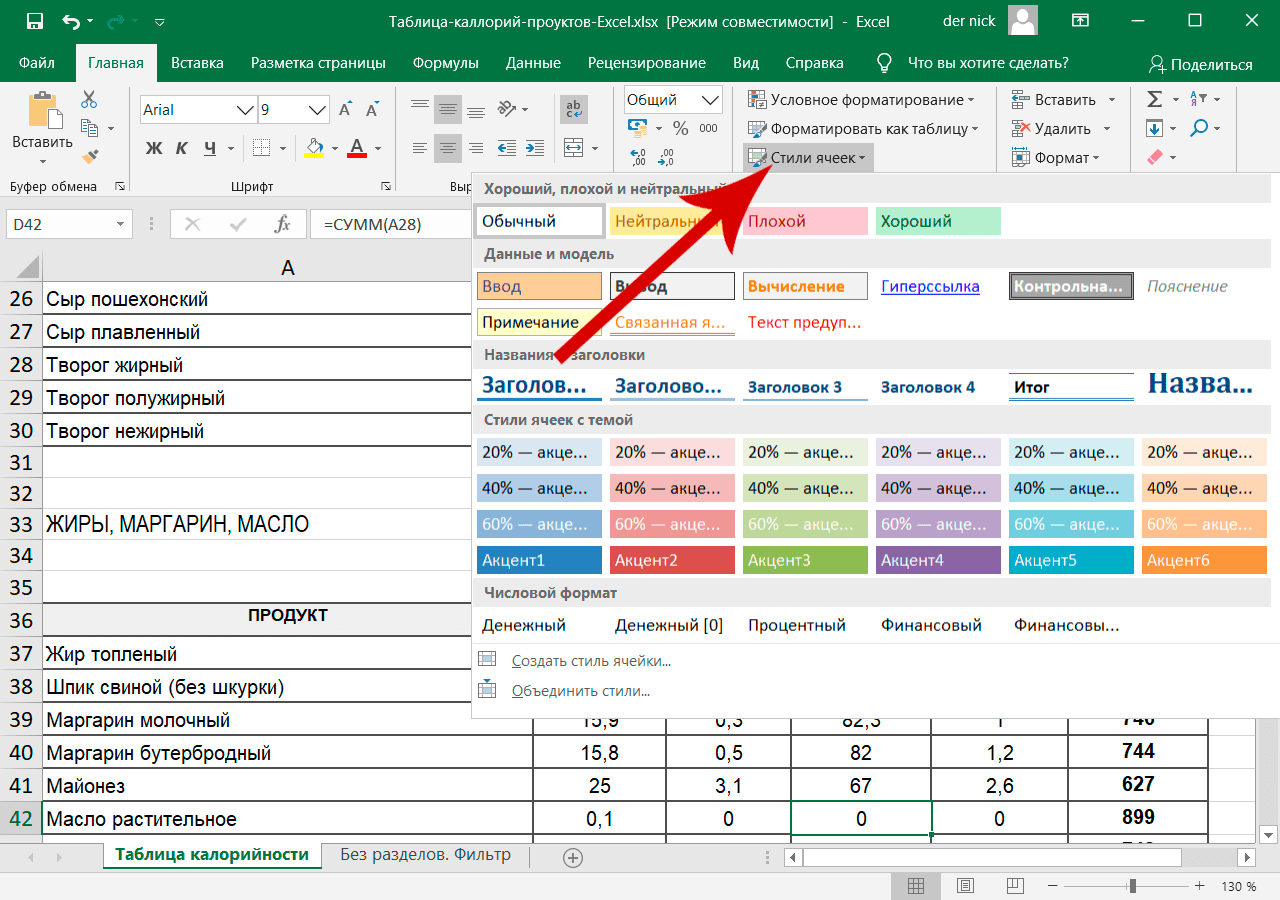Toggle center horizontal alignment
The width and height of the screenshot is (1280, 900).
click(449, 148)
